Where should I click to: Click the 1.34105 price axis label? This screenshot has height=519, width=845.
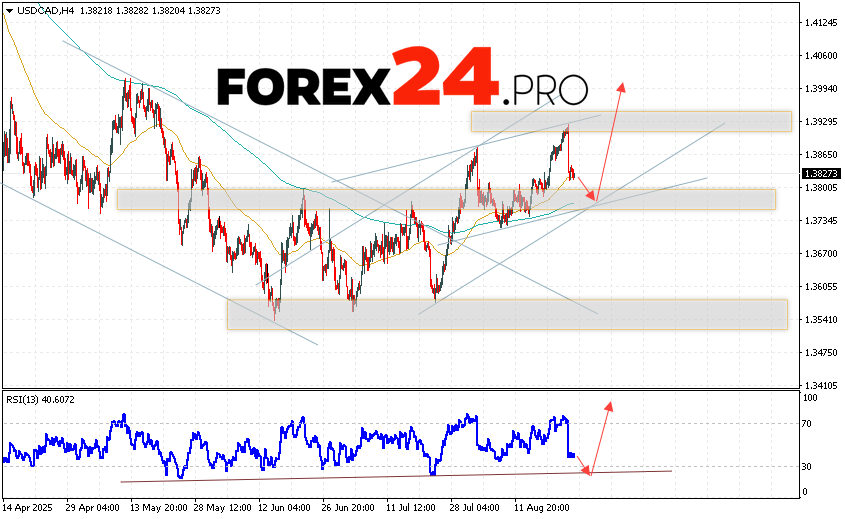point(820,385)
